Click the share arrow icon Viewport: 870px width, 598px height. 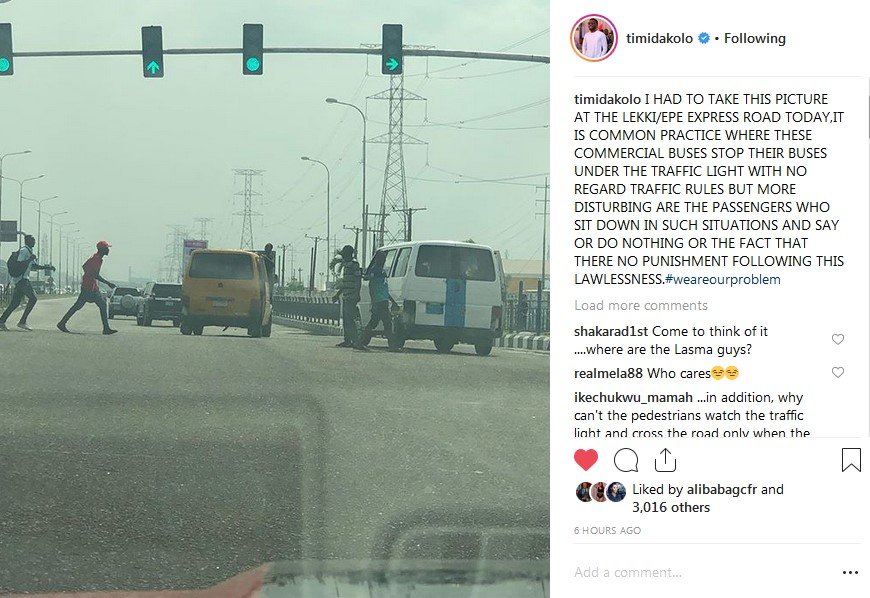pyautogui.click(x=665, y=459)
